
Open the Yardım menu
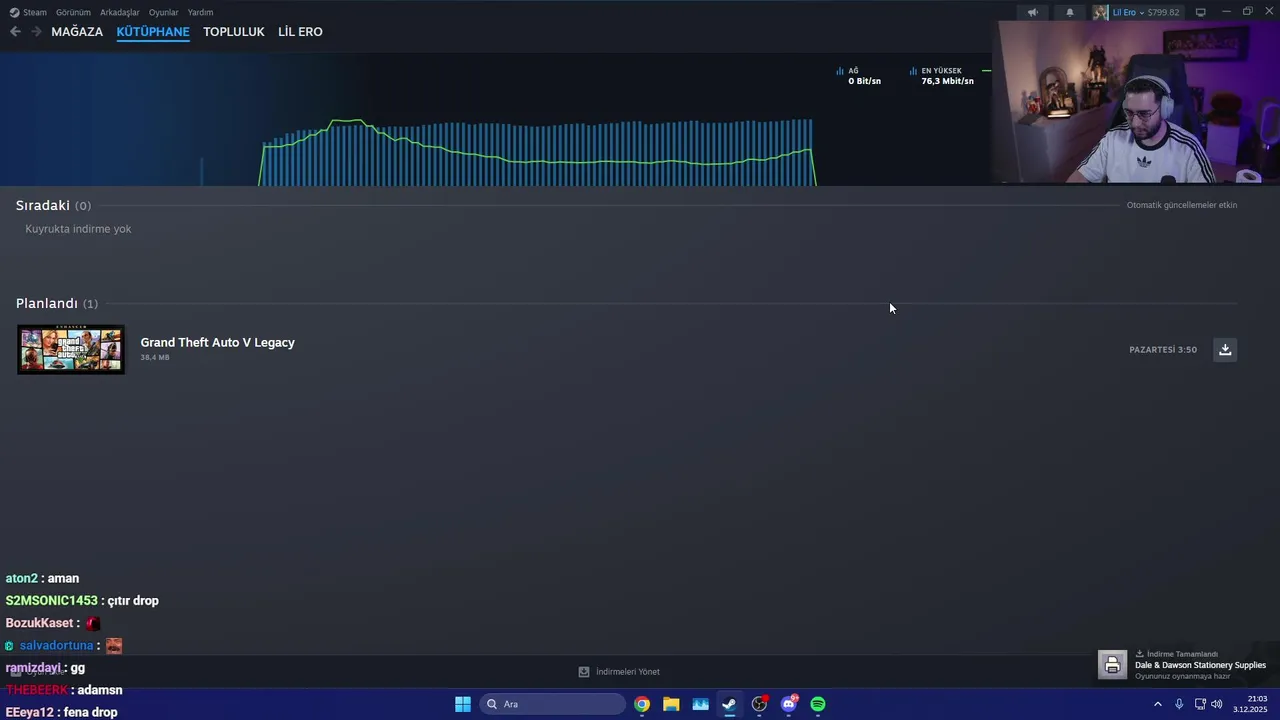(200, 12)
